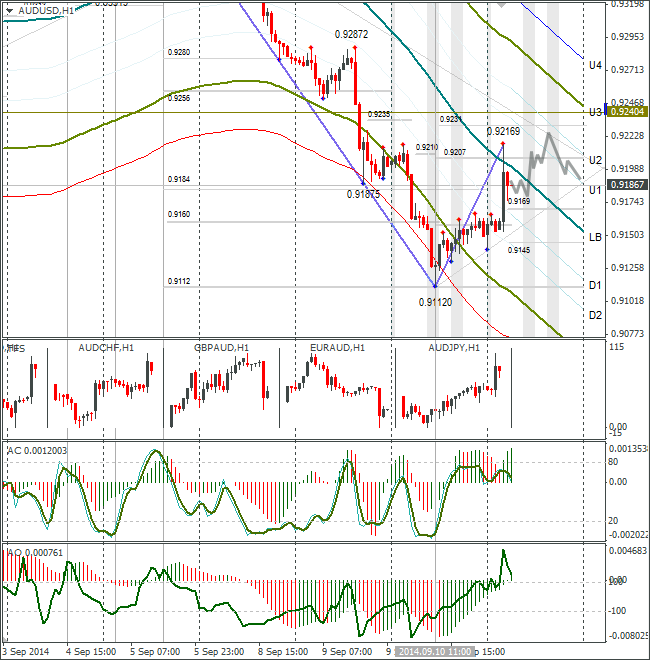650x660 pixels.
Task: Select the AUDJPY,H1 mini chart label
Action: [454, 348]
